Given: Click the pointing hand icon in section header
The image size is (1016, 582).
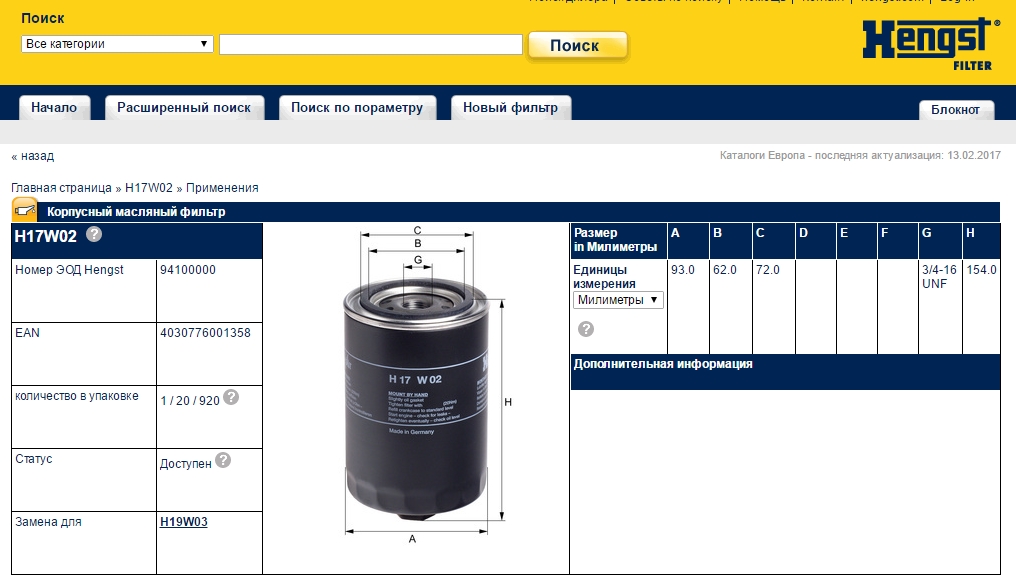Looking at the screenshot, I should 25,211.
